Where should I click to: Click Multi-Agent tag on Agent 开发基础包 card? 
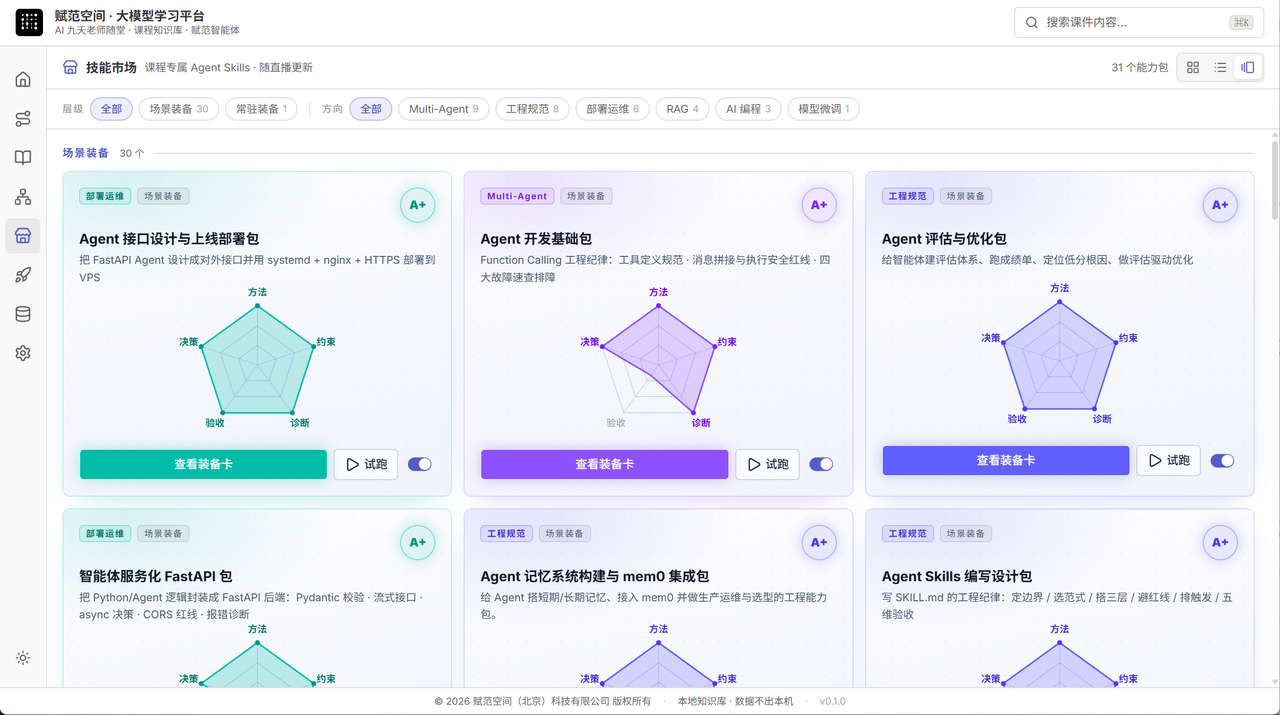tap(517, 196)
